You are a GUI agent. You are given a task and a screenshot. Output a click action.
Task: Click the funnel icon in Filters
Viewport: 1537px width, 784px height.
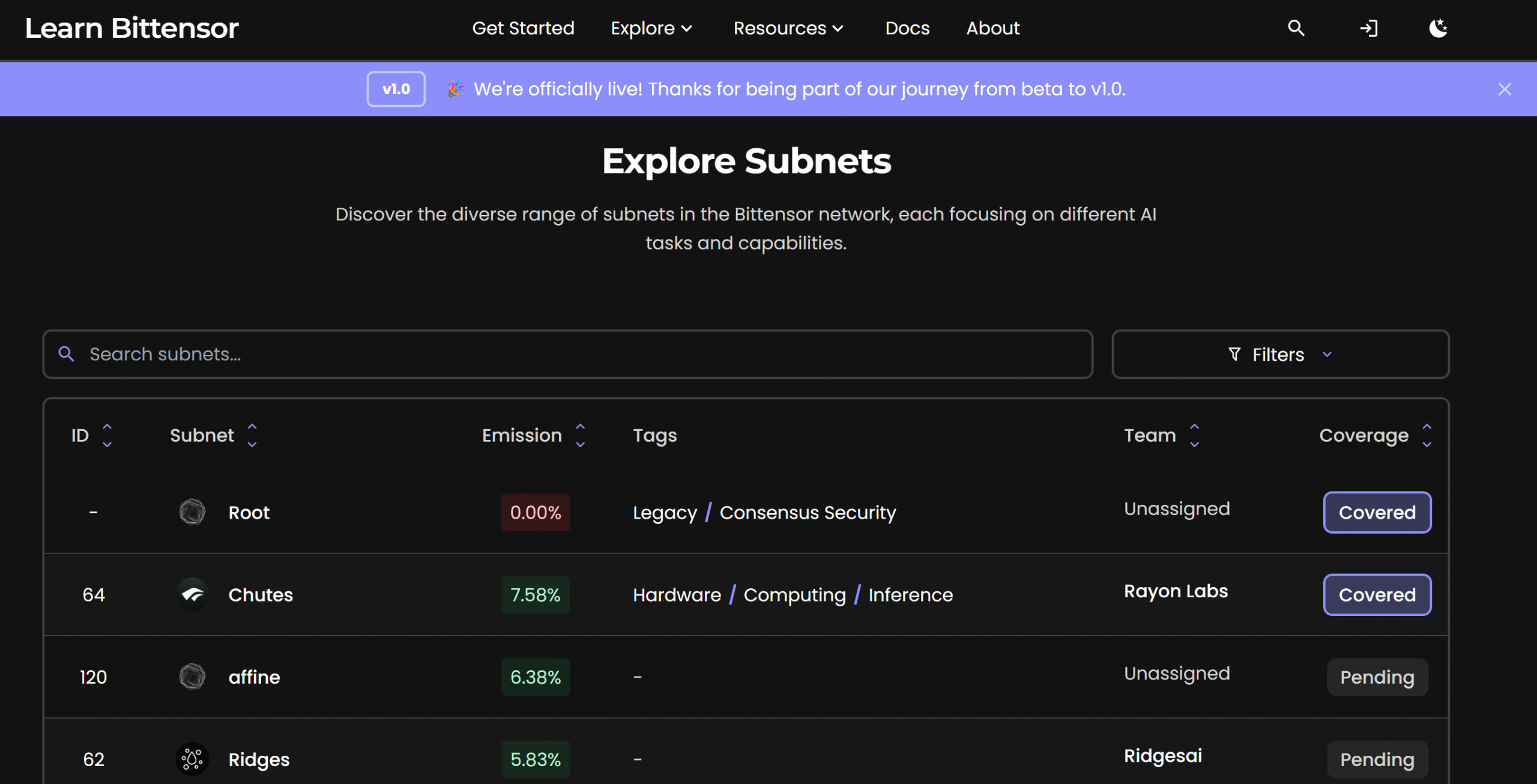pos(1234,354)
